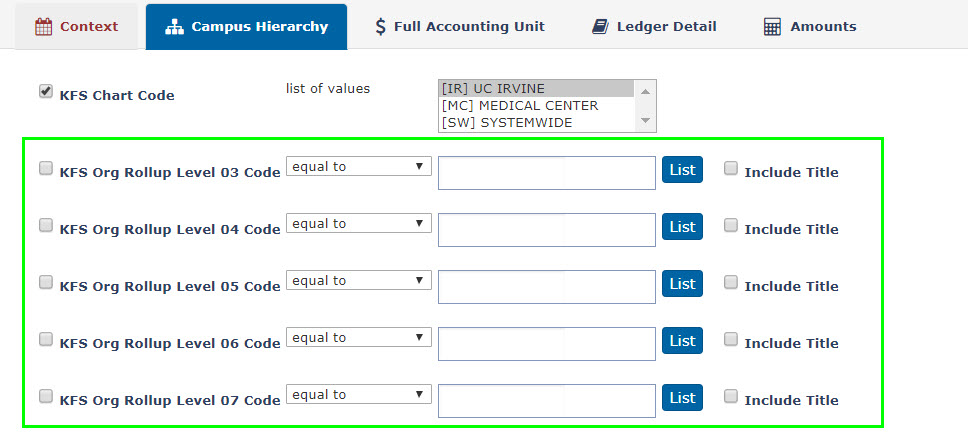968x435 pixels.
Task: Click the hierarchy icon on Campus Hierarchy tab
Action: click(175, 27)
